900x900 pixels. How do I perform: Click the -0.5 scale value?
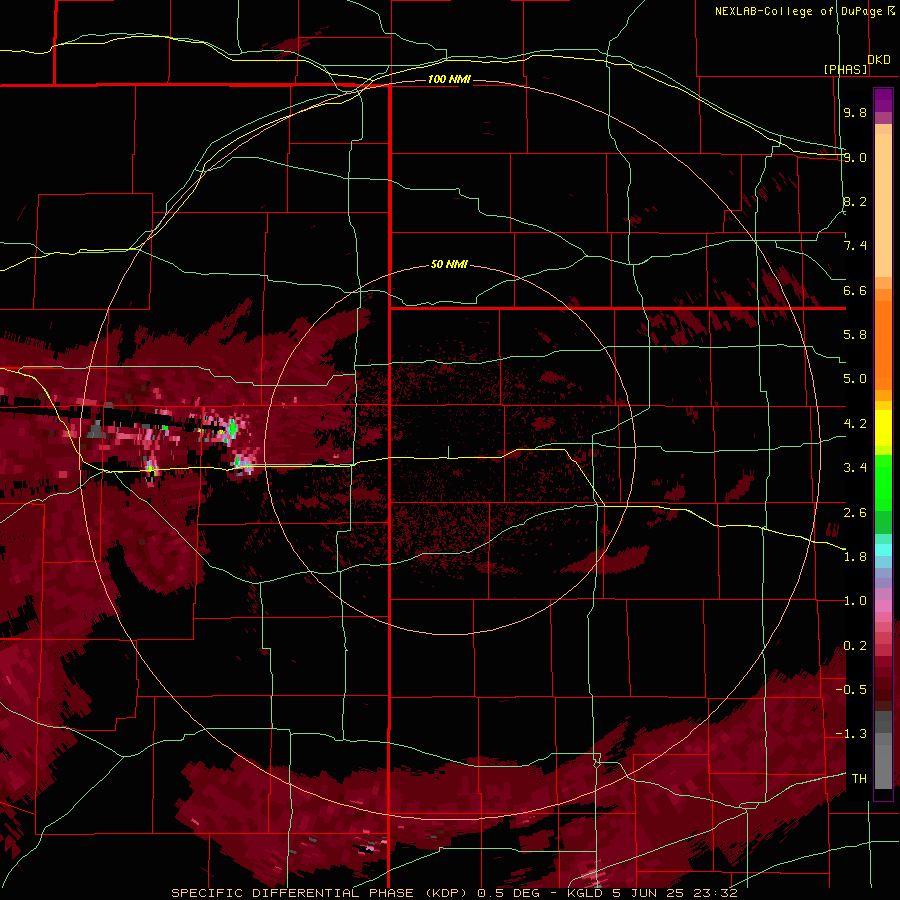point(851,690)
